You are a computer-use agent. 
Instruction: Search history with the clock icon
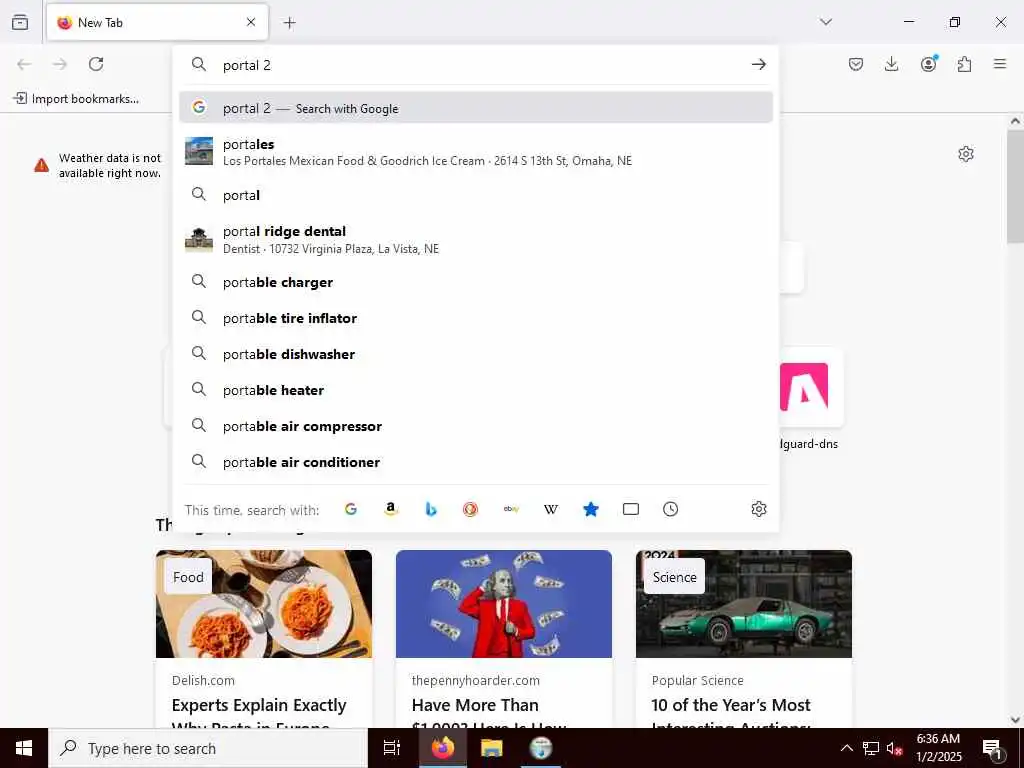(x=670, y=509)
